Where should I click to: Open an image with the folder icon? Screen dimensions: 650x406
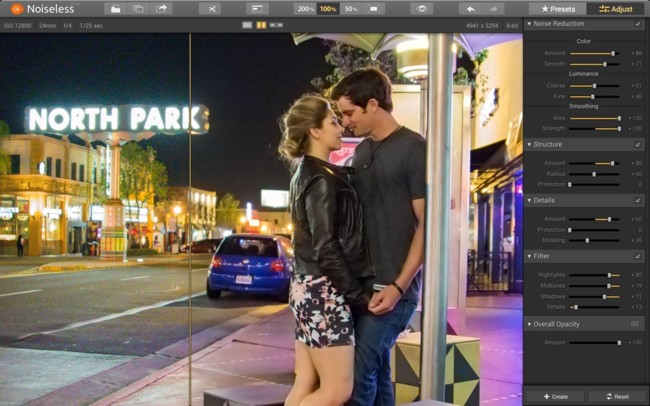[x=115, y=9]
